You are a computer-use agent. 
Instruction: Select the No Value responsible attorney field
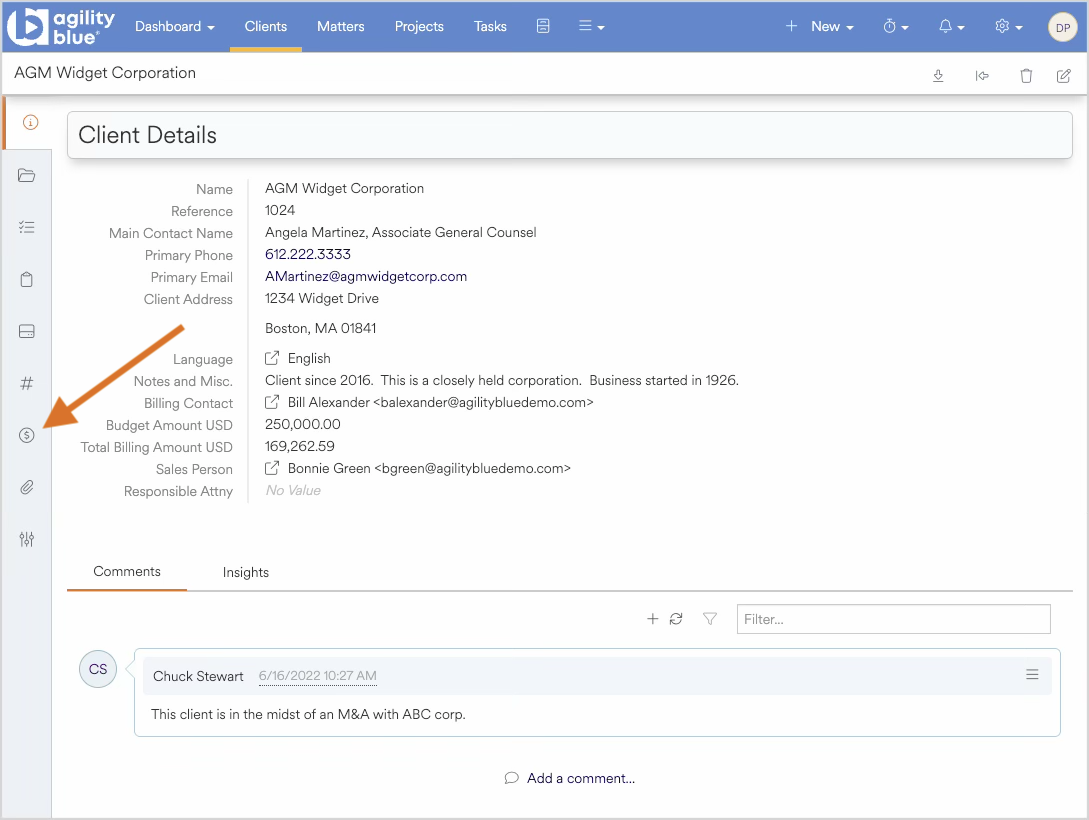pyautogui.click(x=293, y=490)
